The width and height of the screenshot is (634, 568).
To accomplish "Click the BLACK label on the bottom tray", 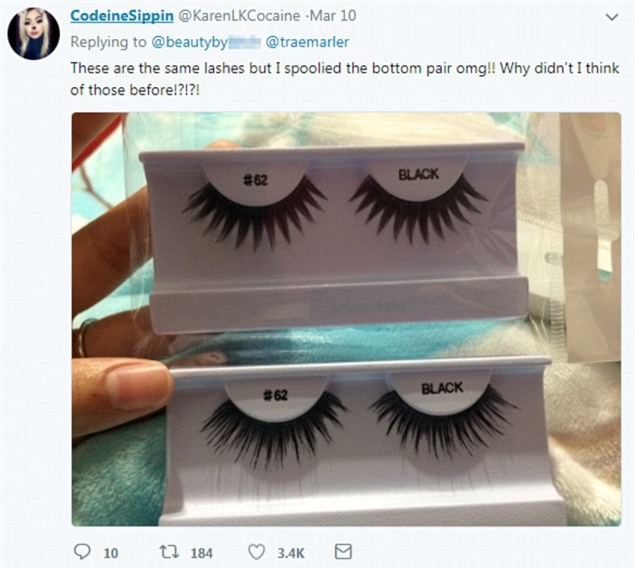I will pos(441,388).
